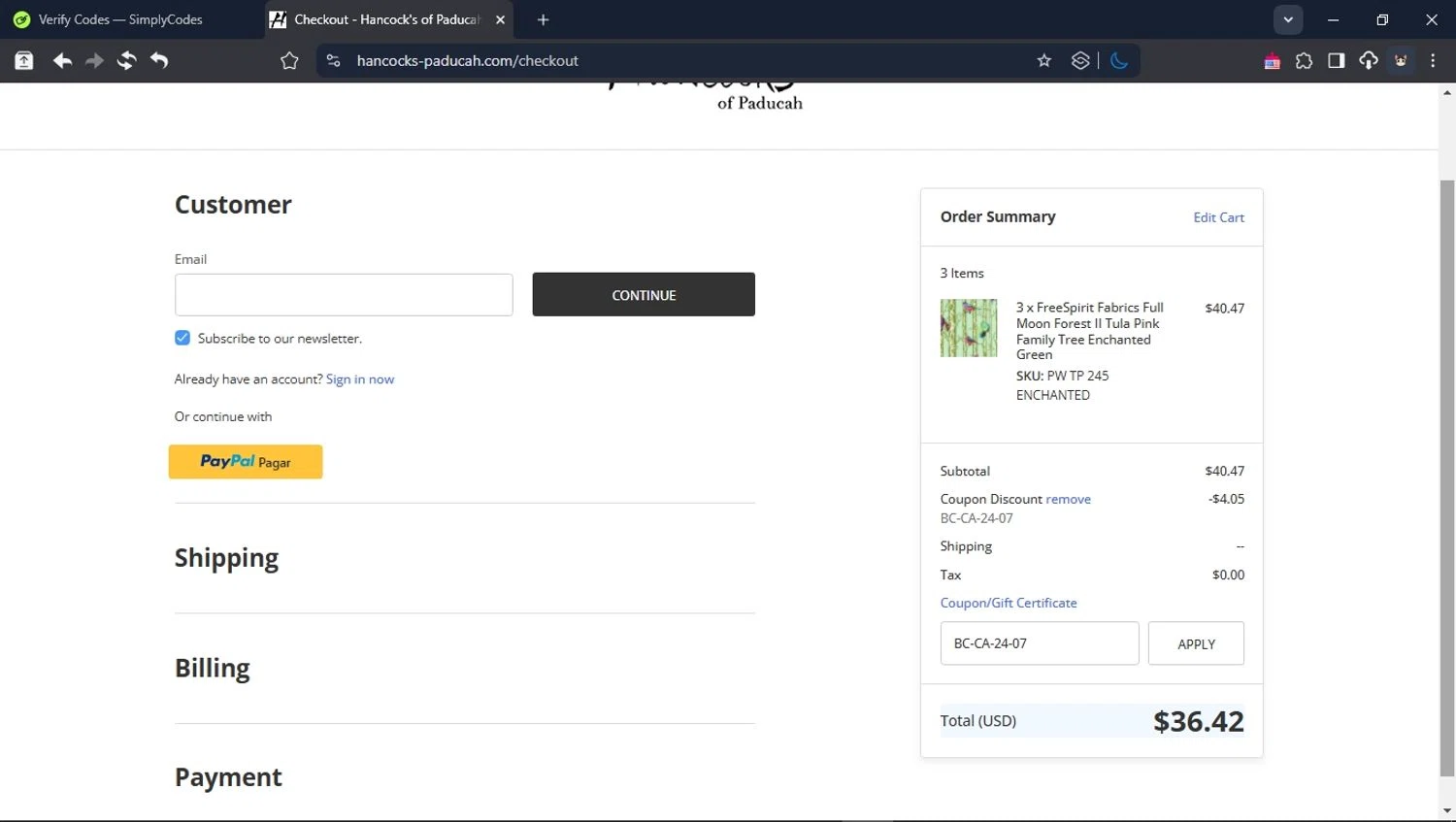
Task: Click the coupon discount value -$4.05
Action: click(x=1226, y=499)
